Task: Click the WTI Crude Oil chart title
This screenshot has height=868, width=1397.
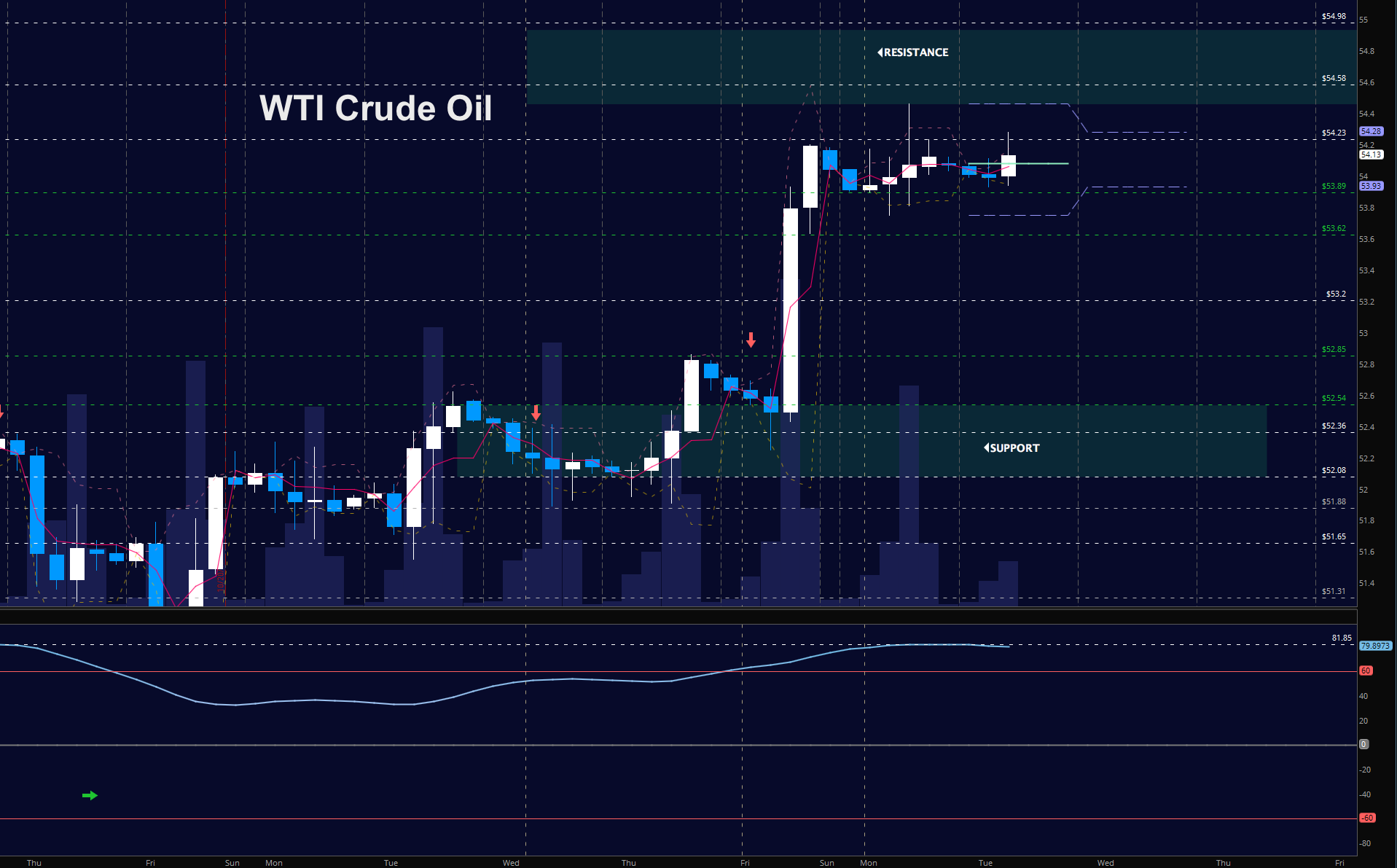Action: coord(376,108)
